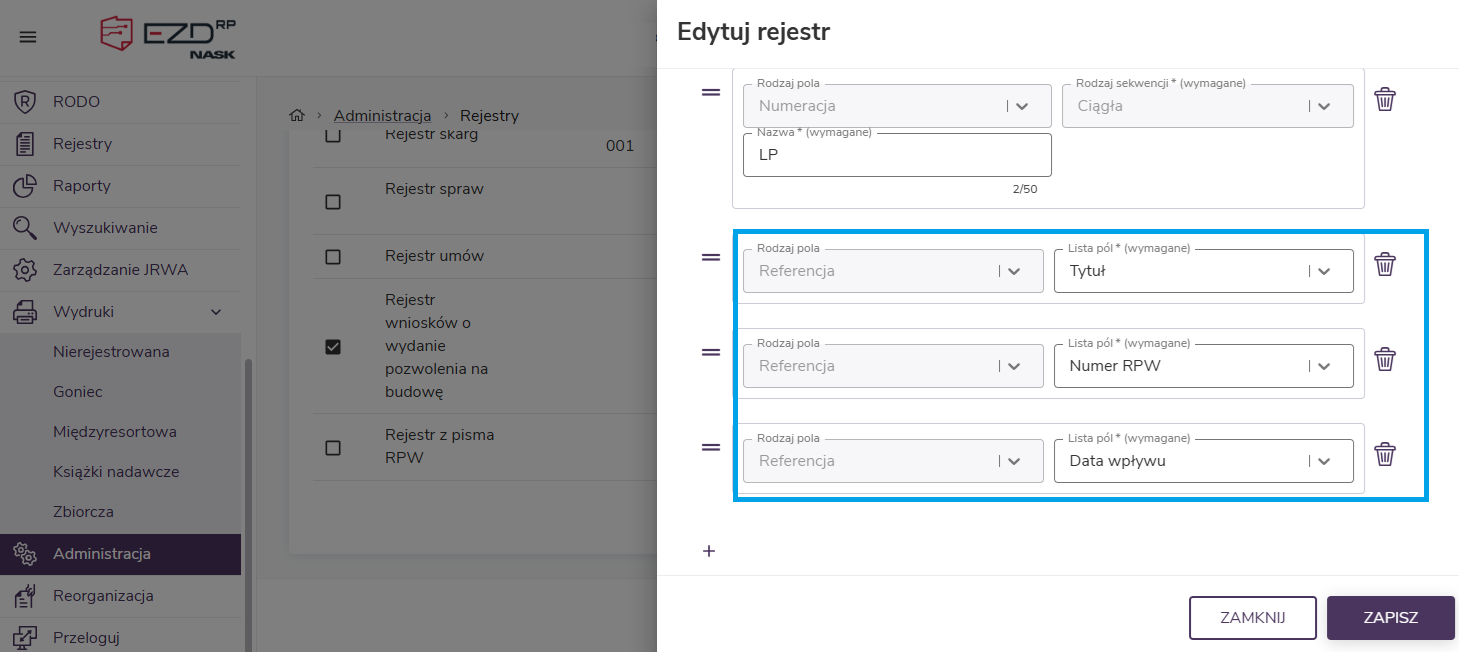This screenshot has height=652, width=1459.
Task: Click the 001 value in Rejestr skarg row
Action: coord(620,146)
